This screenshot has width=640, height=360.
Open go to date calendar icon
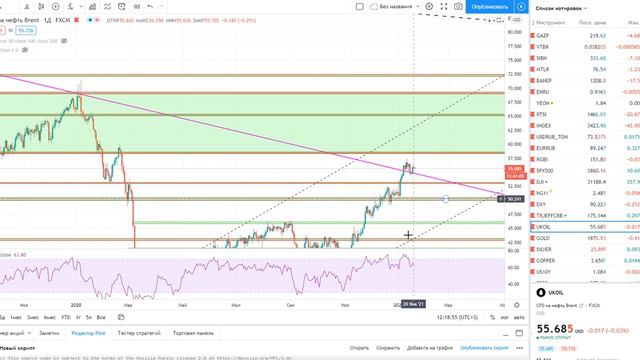tap(120, 317)
